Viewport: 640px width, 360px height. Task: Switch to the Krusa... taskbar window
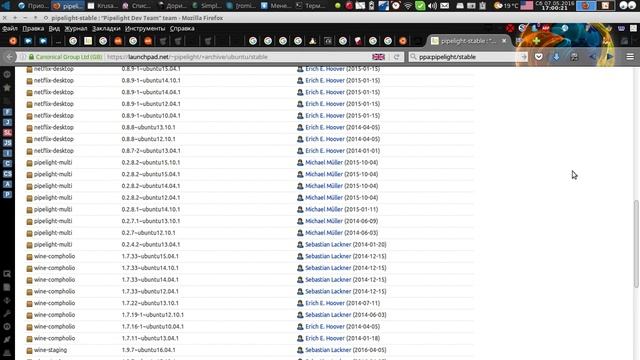tap(104, 6)
